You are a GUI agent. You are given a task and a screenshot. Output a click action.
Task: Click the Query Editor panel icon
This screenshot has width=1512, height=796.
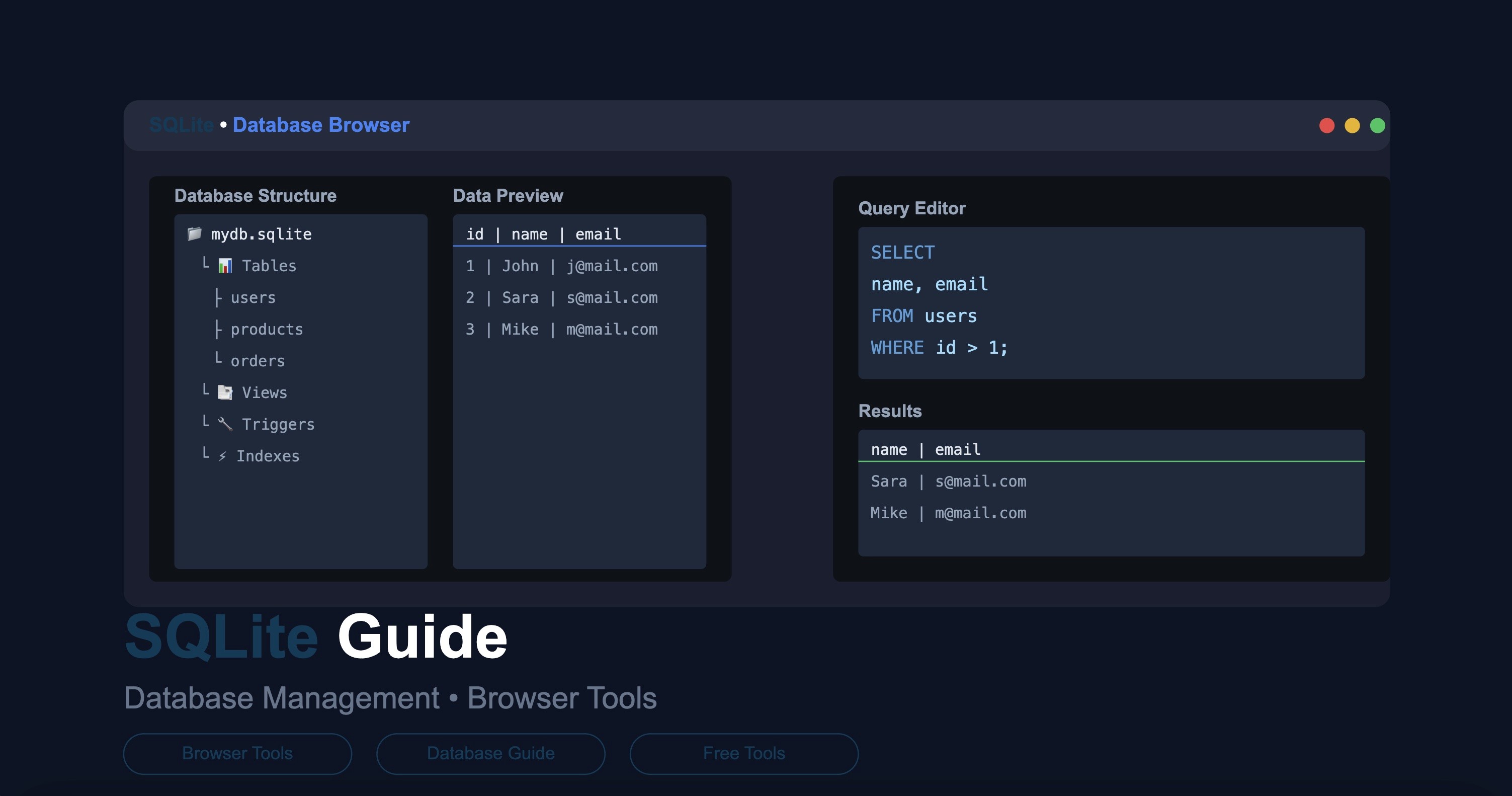pyautogui.click(x=911, y=207)
